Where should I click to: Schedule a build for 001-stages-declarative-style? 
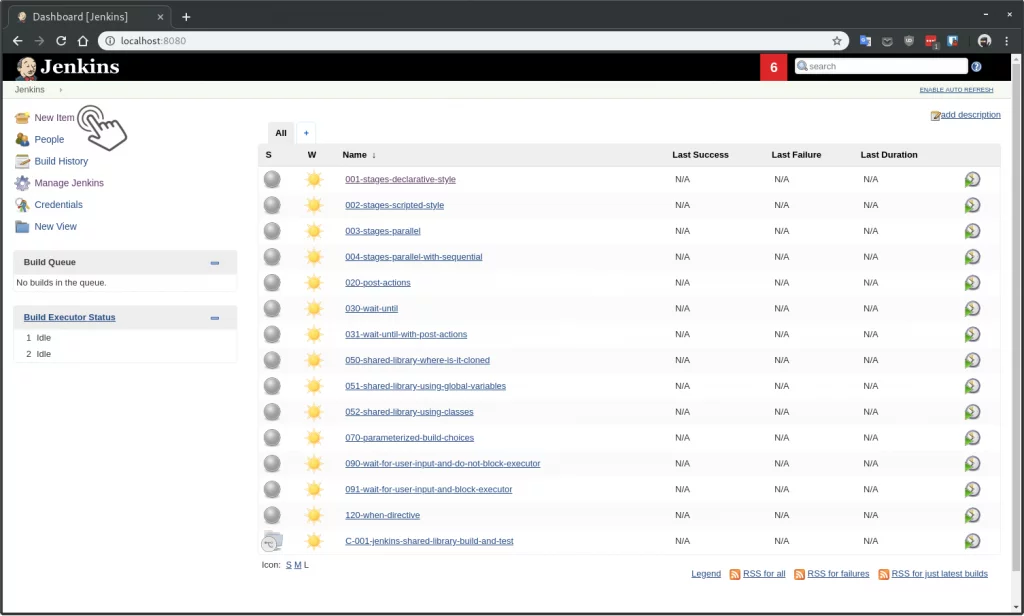(972, 179)
